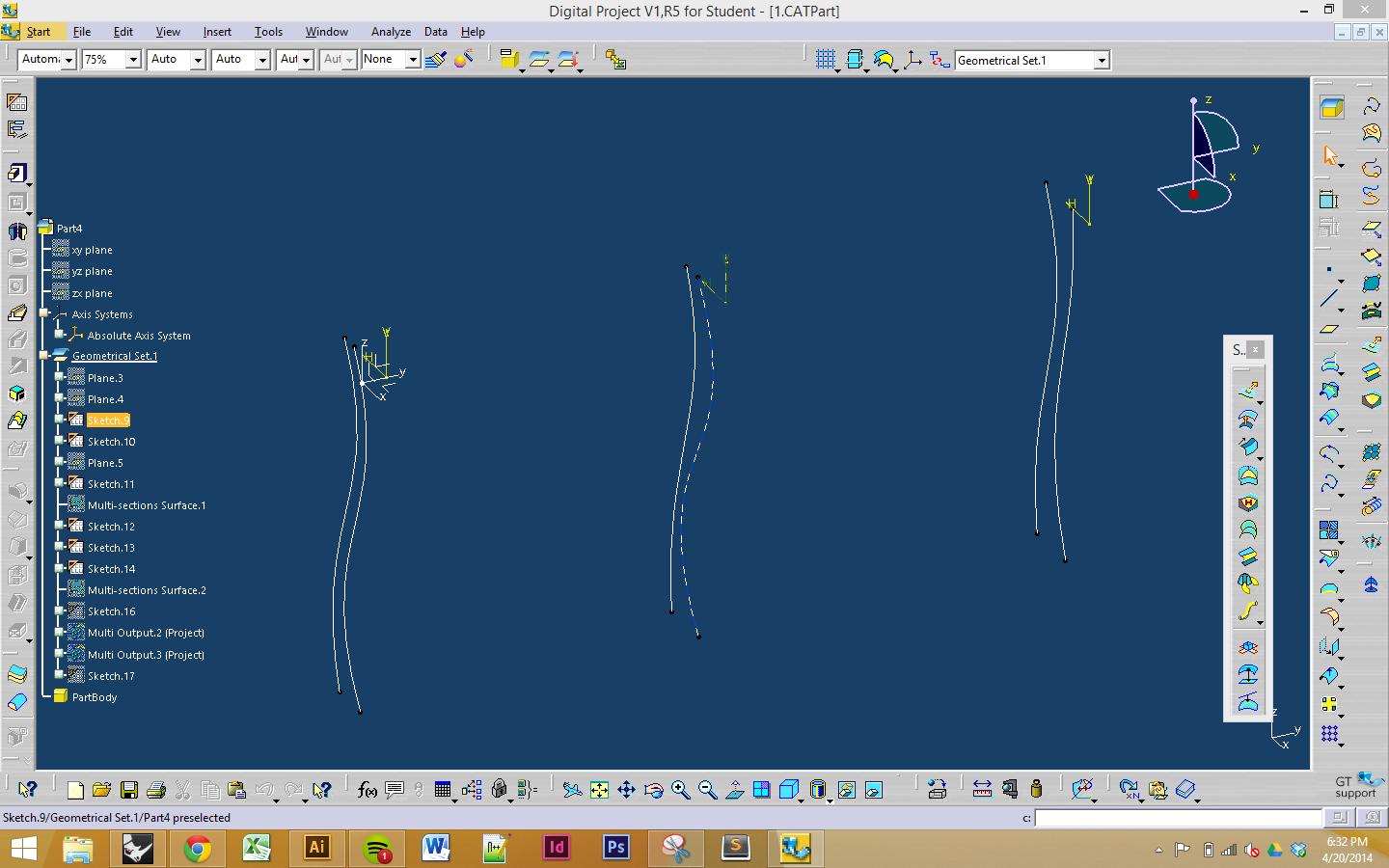
Task: Open the Help menu
Action: click(473, 32)
